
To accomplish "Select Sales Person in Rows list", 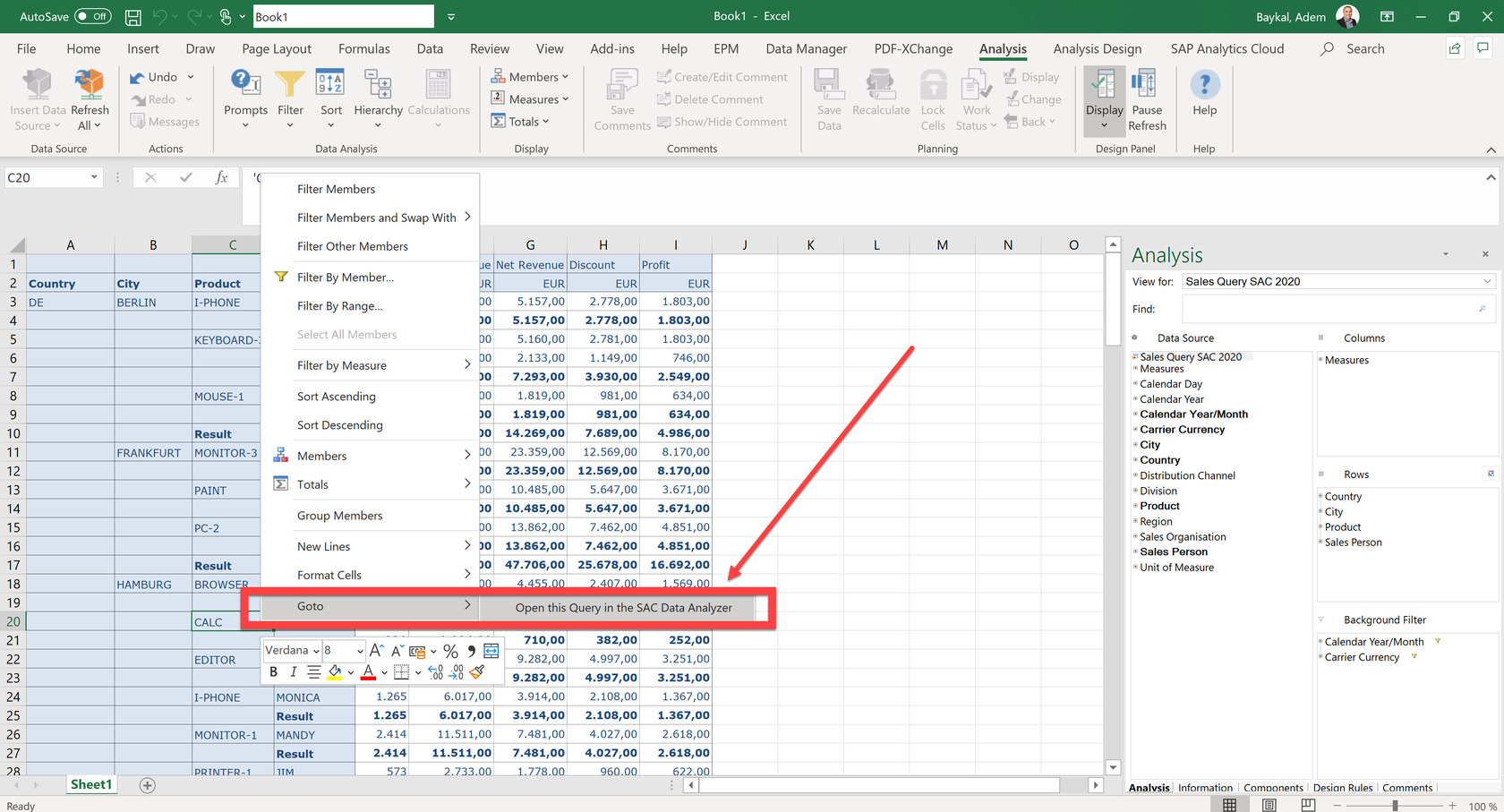I will [x=1353, y=543].
